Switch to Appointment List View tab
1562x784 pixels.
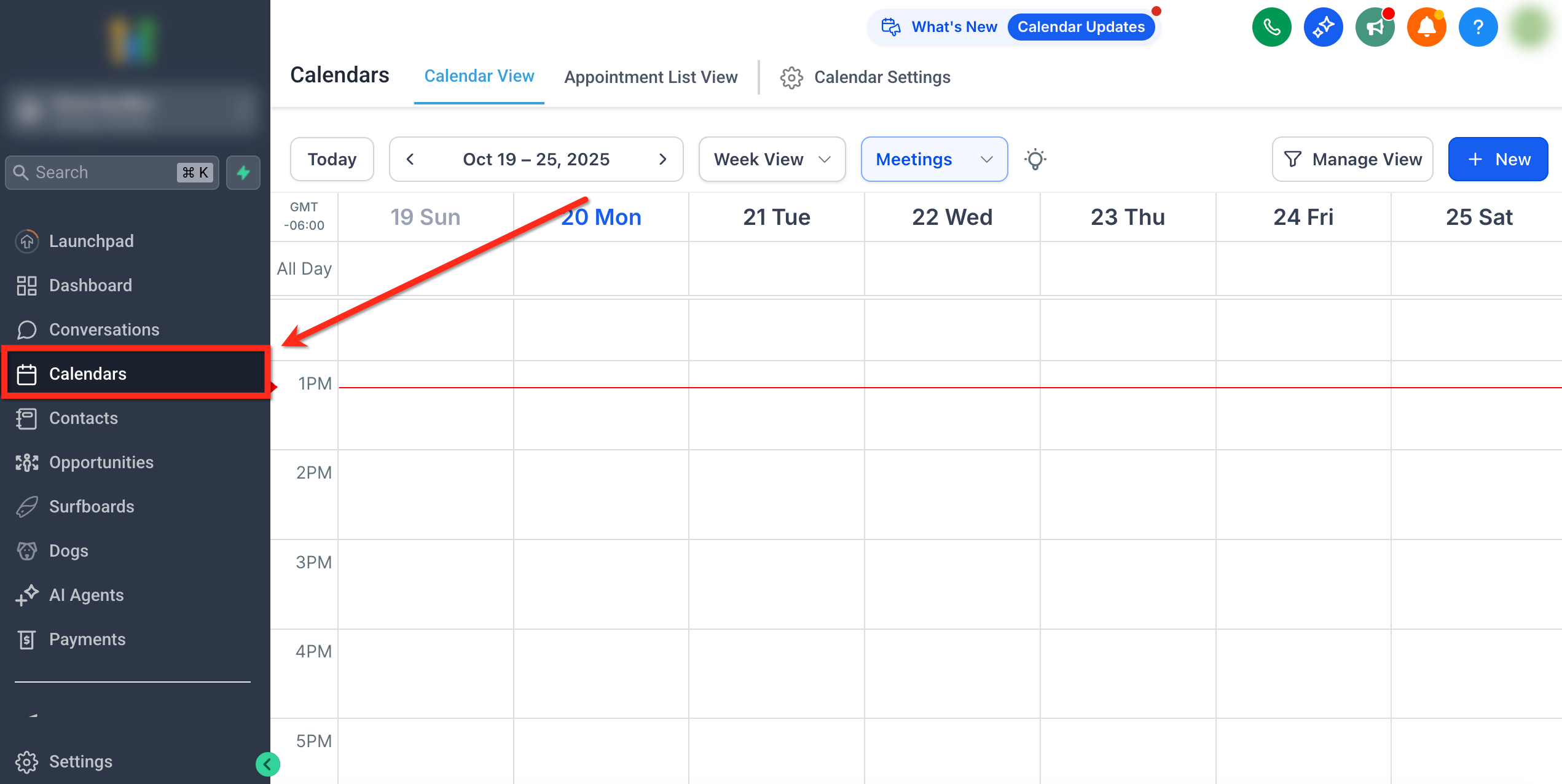(x=651, y=77)
